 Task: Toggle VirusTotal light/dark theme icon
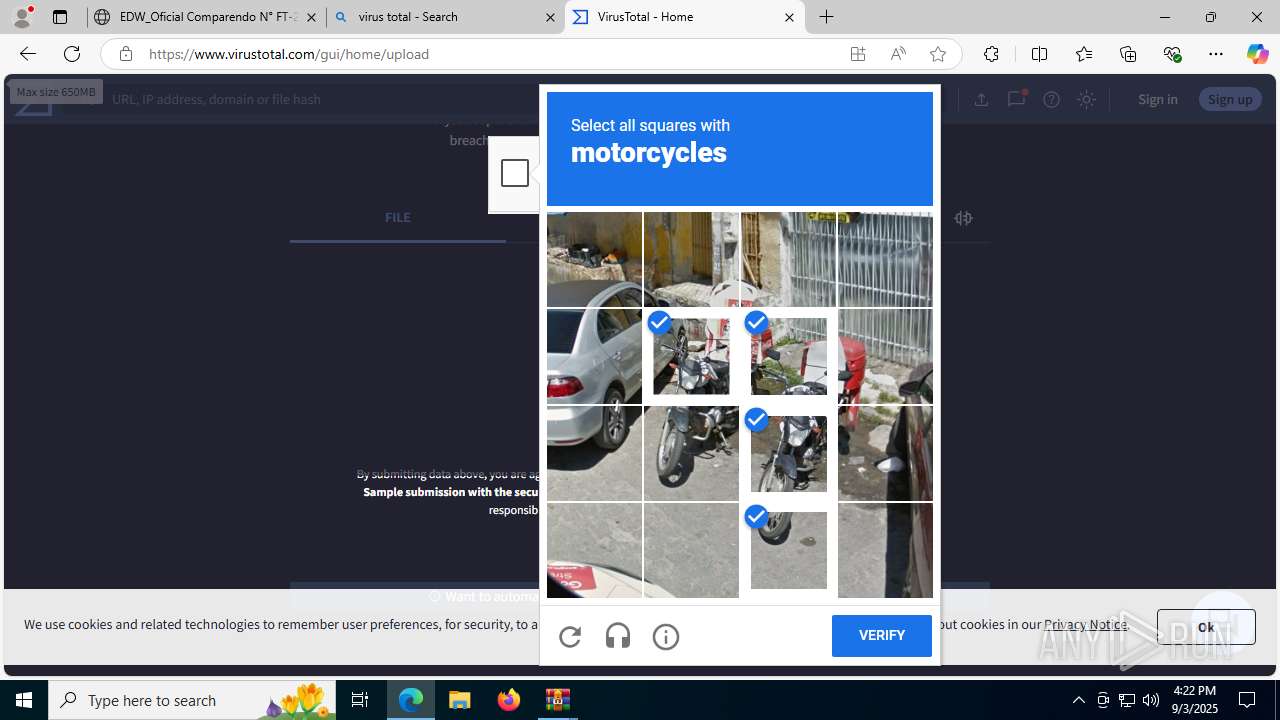[x=1086, y=99]
